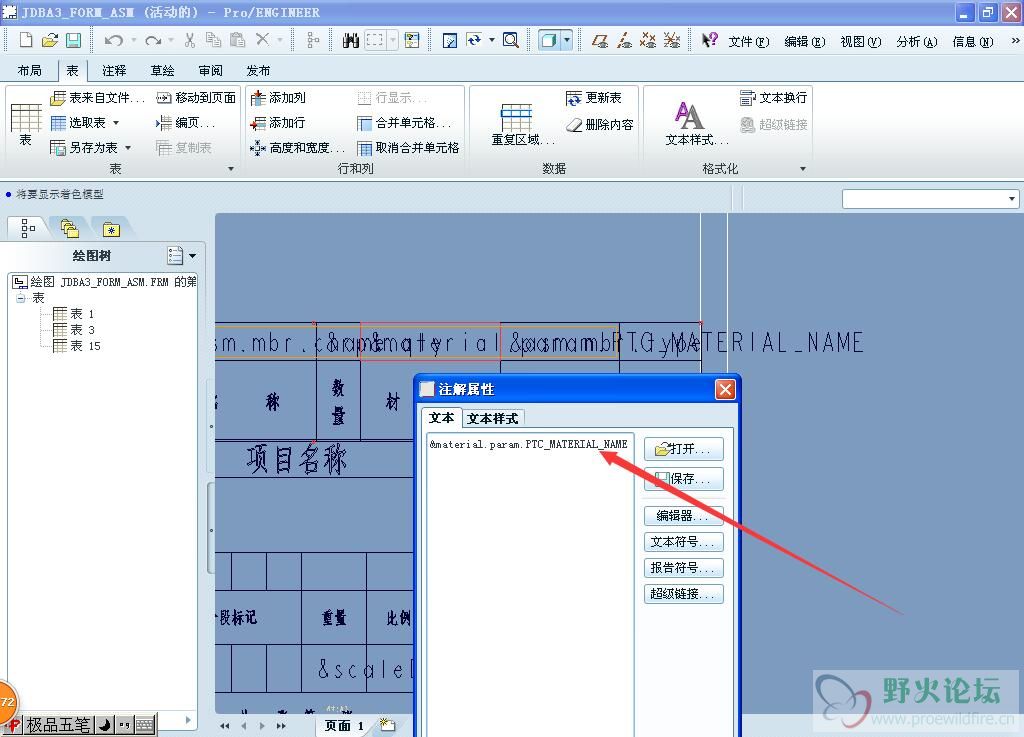Image resolution: width=1024 pixels, height=737 pixels.
Task: Click the large 表 insert table icon
Action: (25, 124)
